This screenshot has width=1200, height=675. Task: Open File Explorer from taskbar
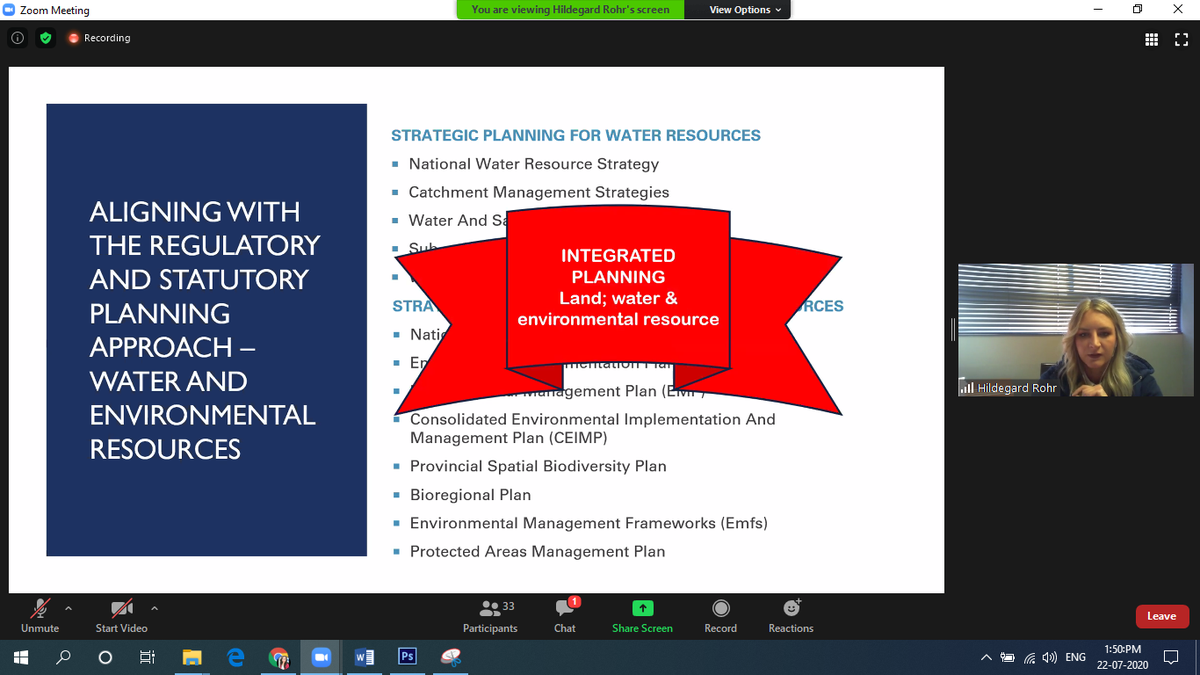pyautogui.click(x=192, y=657)
